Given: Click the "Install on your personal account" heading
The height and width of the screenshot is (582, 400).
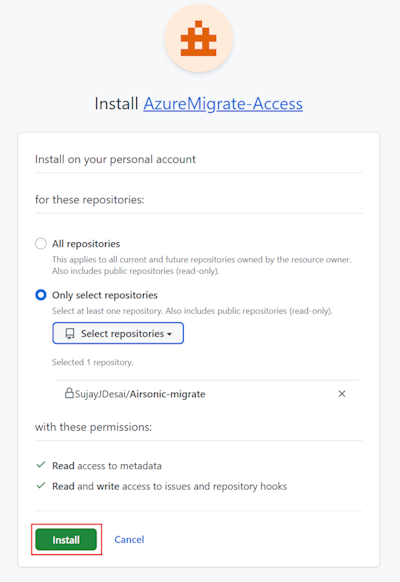Looking at the screenshot, I should 115,159.
